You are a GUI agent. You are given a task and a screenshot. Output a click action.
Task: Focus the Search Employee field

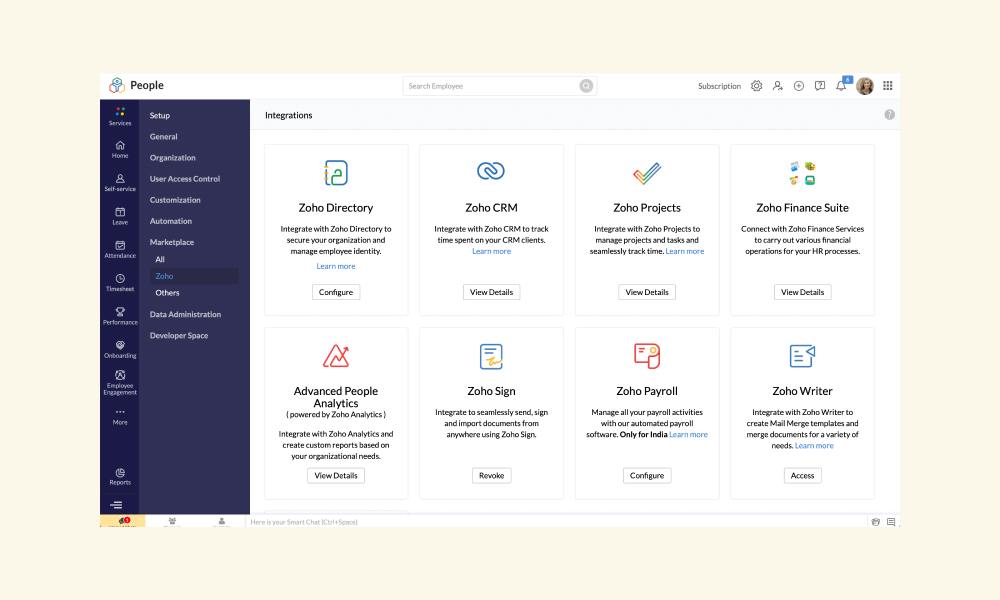pos(499,85)
